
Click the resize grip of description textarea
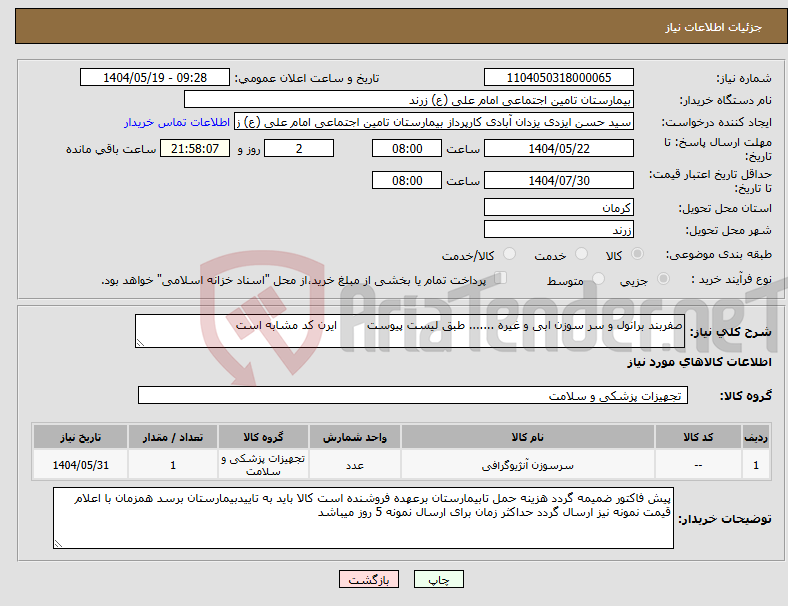pyautogui.click(x=140, y=343)
